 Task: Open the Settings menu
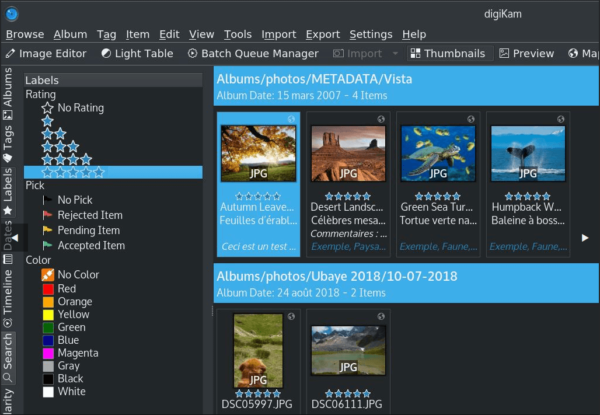click(371, 34)
